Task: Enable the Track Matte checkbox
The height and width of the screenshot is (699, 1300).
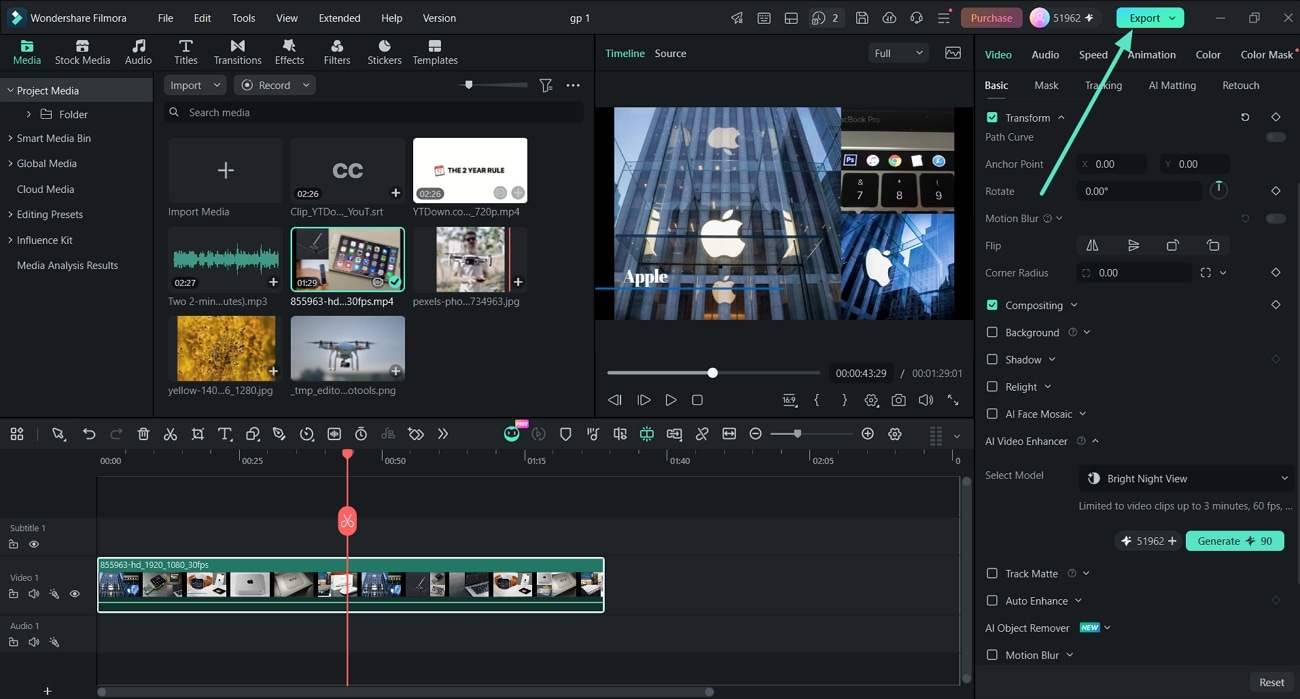Action: click(992, 574)
